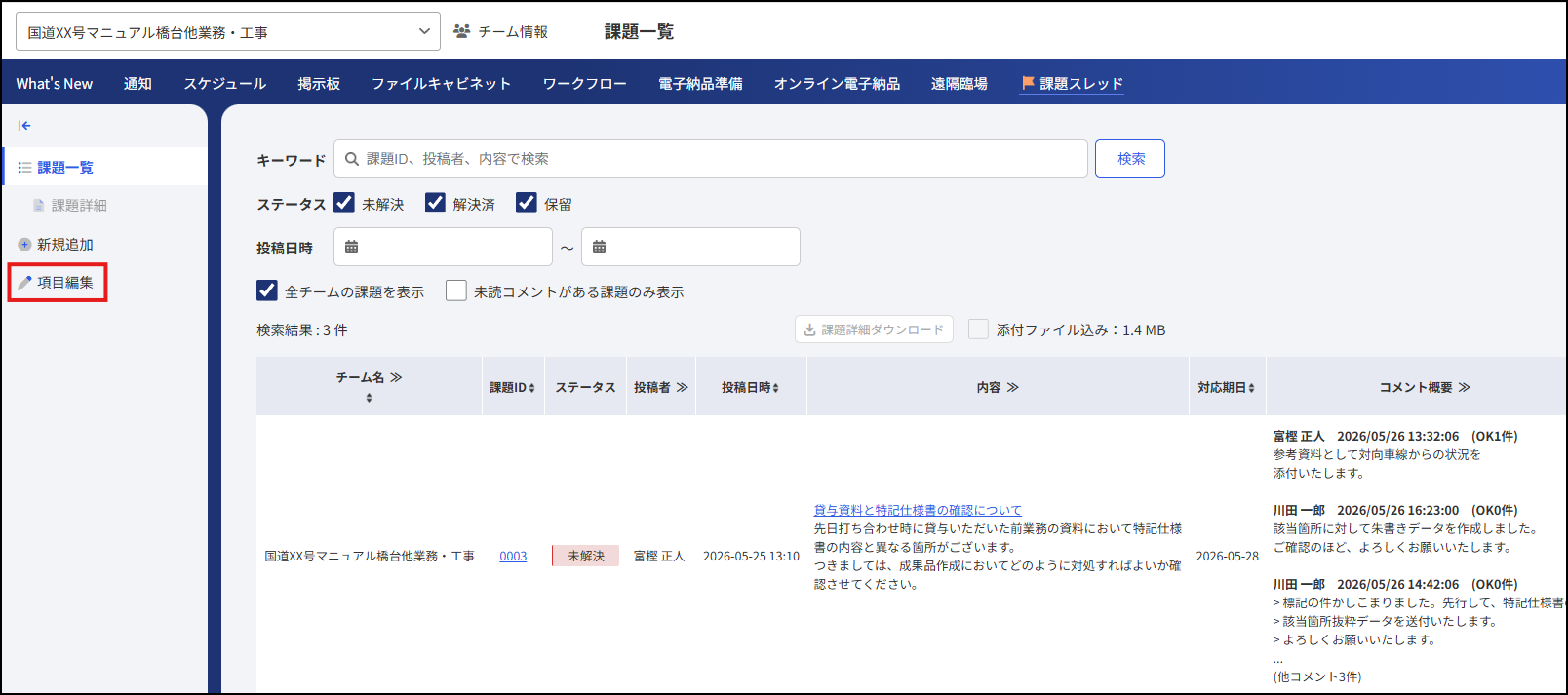The image size is (1568, 695).
Task: Open the 通知 tab
Action: (137, 84)
